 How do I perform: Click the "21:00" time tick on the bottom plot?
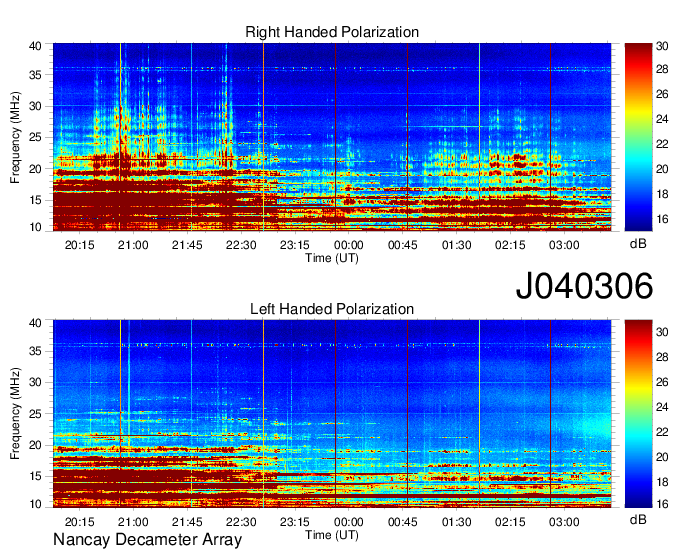(x=133, y=522)
